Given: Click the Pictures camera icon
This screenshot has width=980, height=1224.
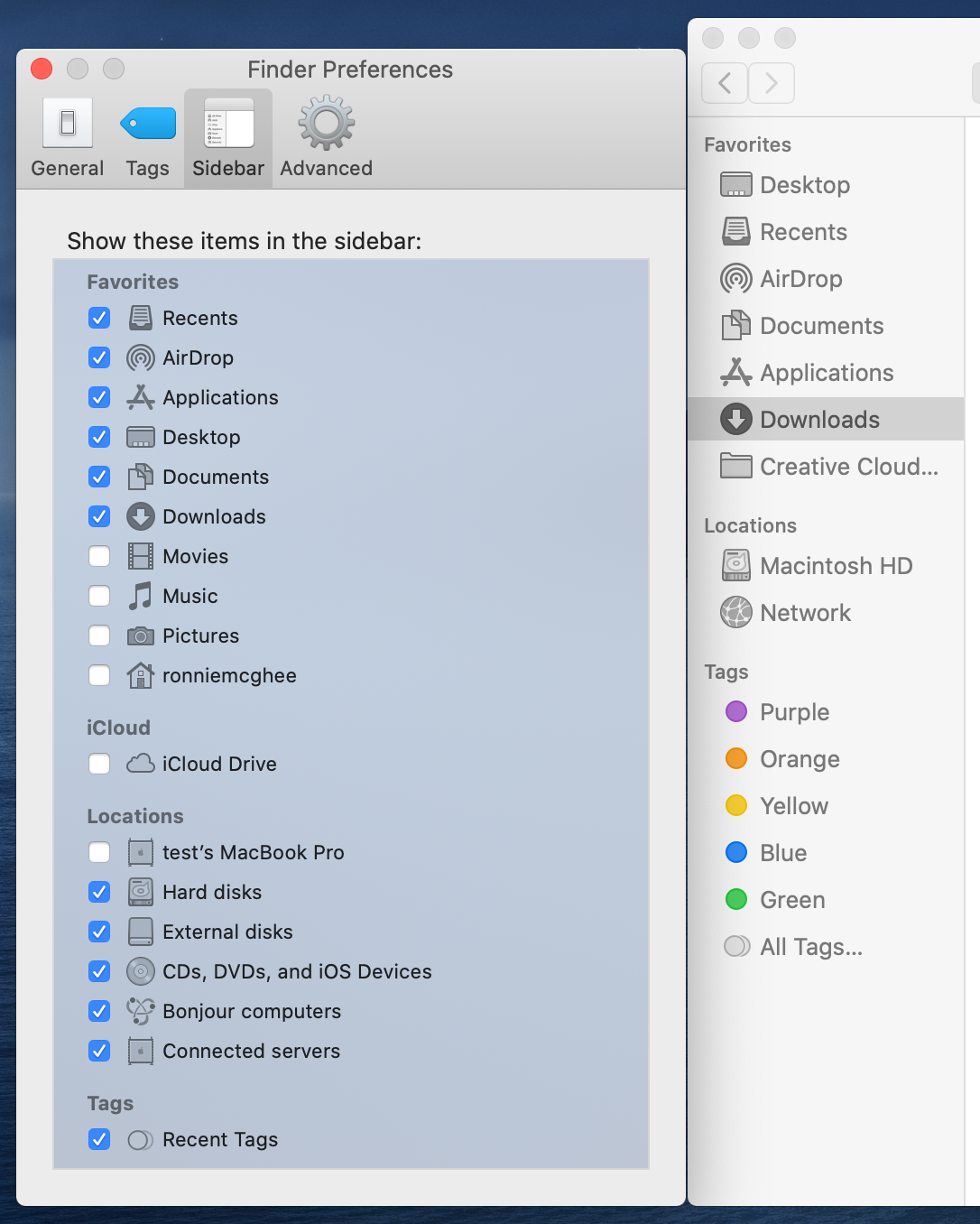Looking at the screenshot, I should coord(140,636).
